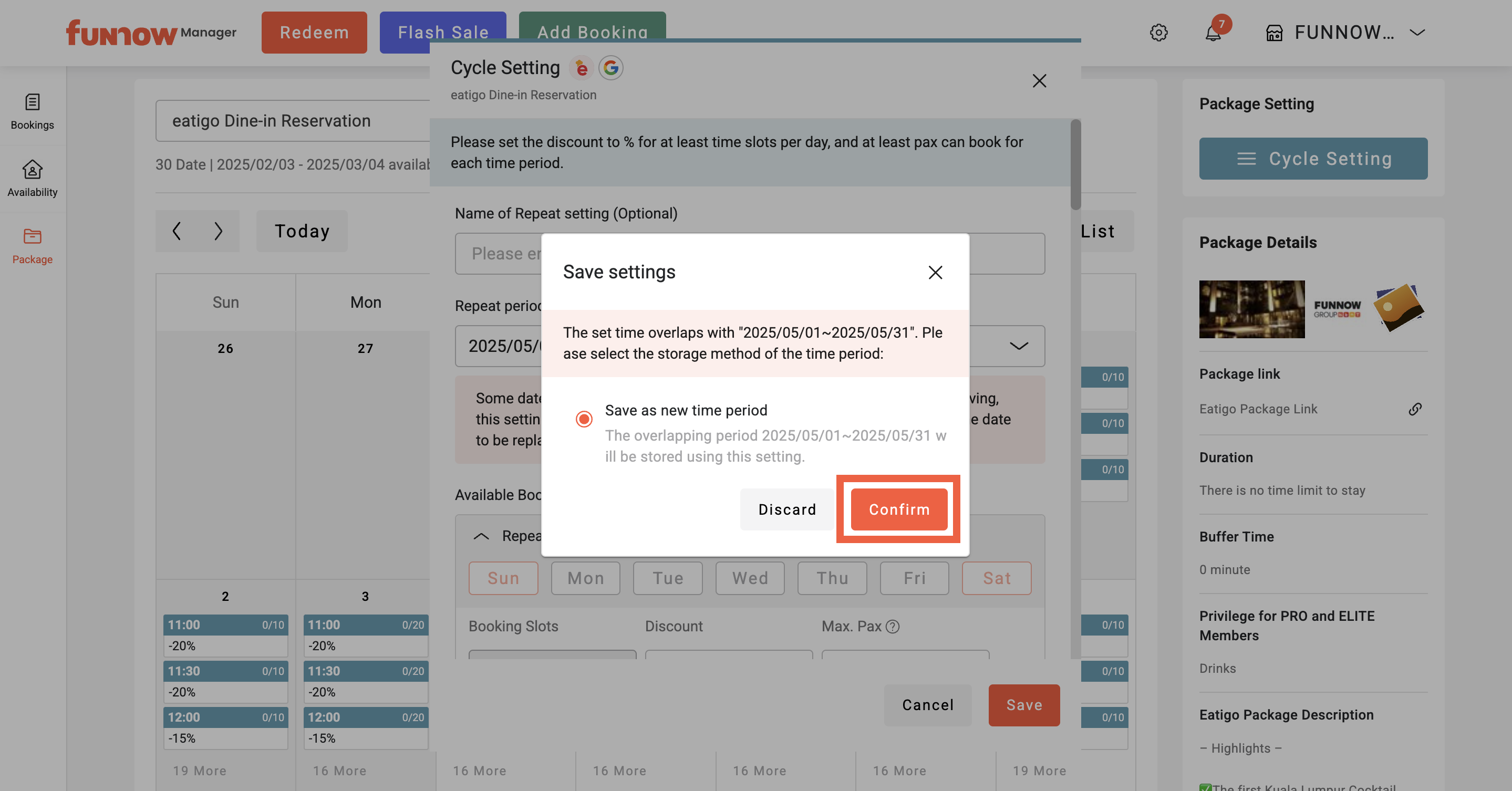Click the Cycle Setting panel scrollbar

point(1075,165)
